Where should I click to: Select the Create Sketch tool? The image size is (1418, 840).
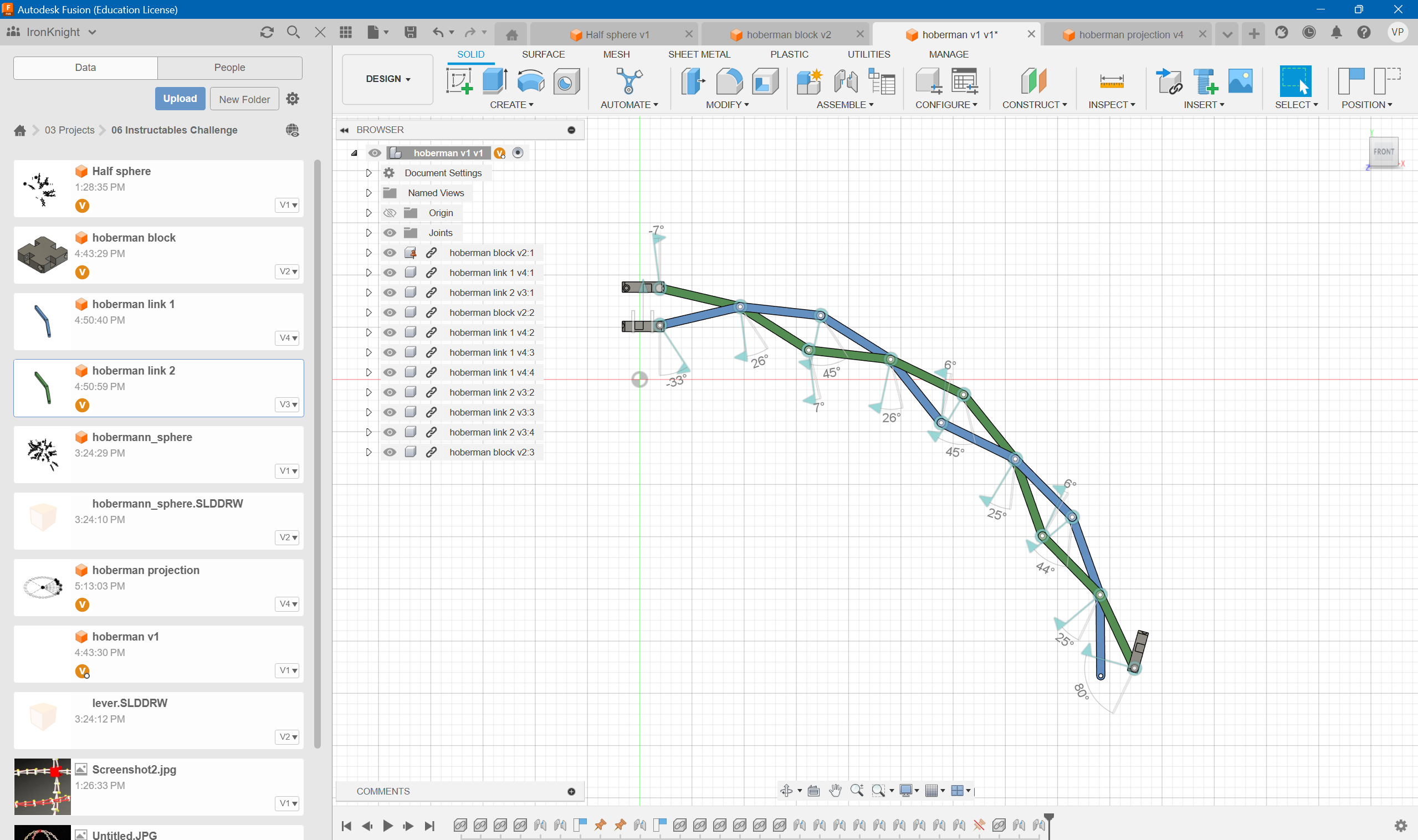point(459,81)
